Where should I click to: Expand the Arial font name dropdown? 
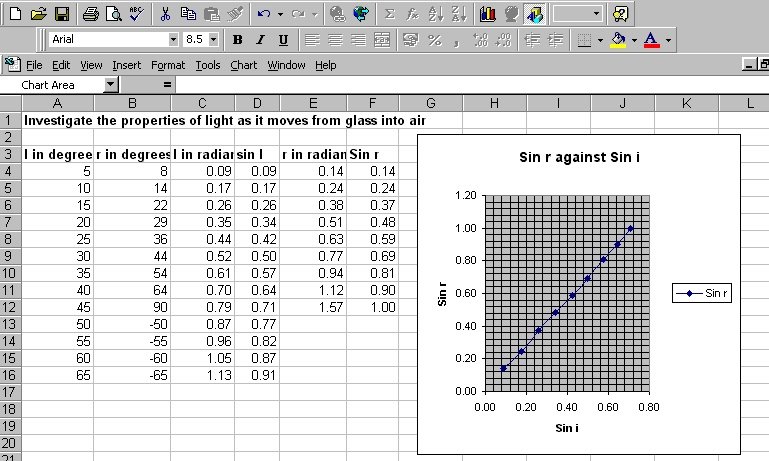(x=174, y=40)
